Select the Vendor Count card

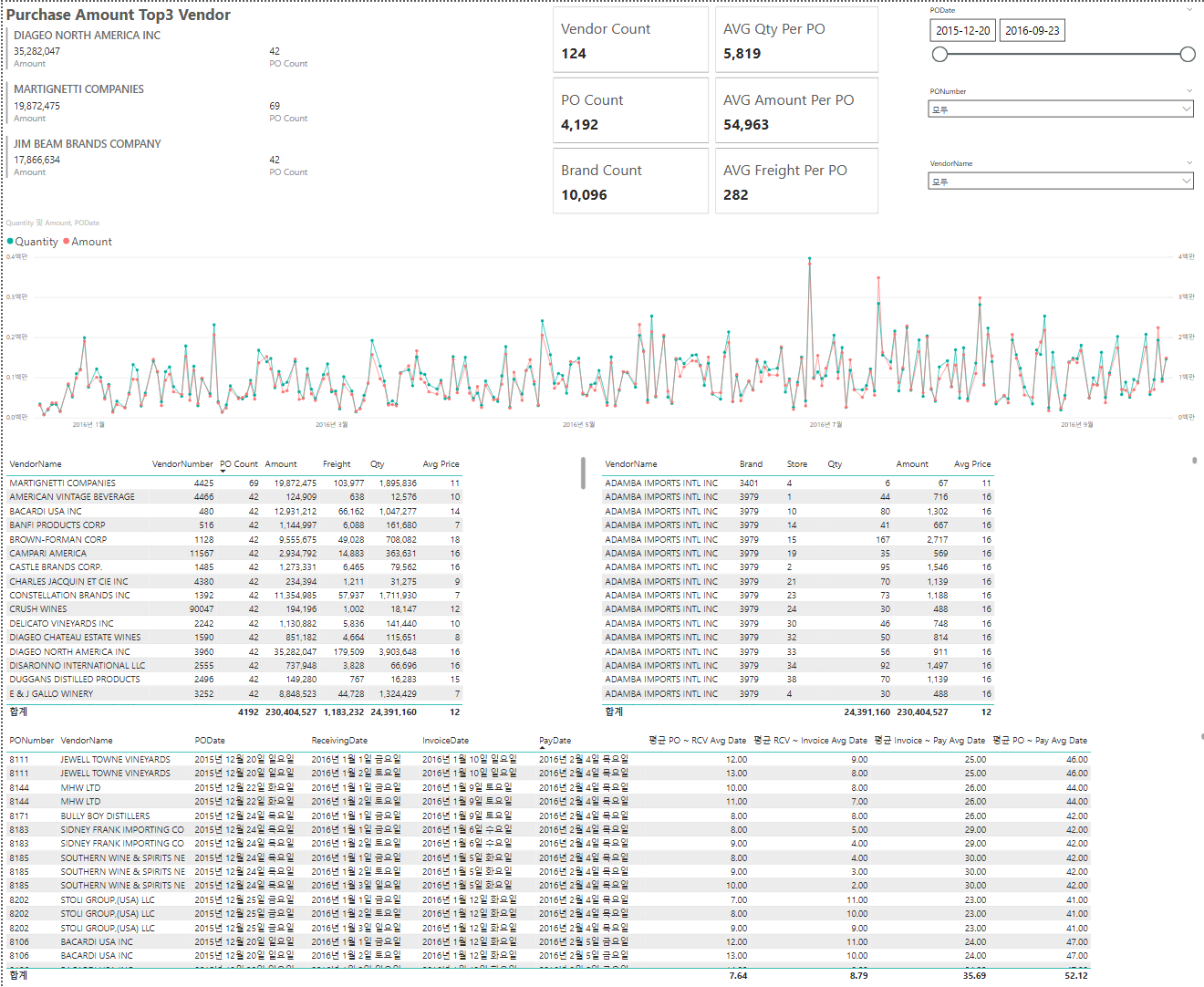coord(630,40)
